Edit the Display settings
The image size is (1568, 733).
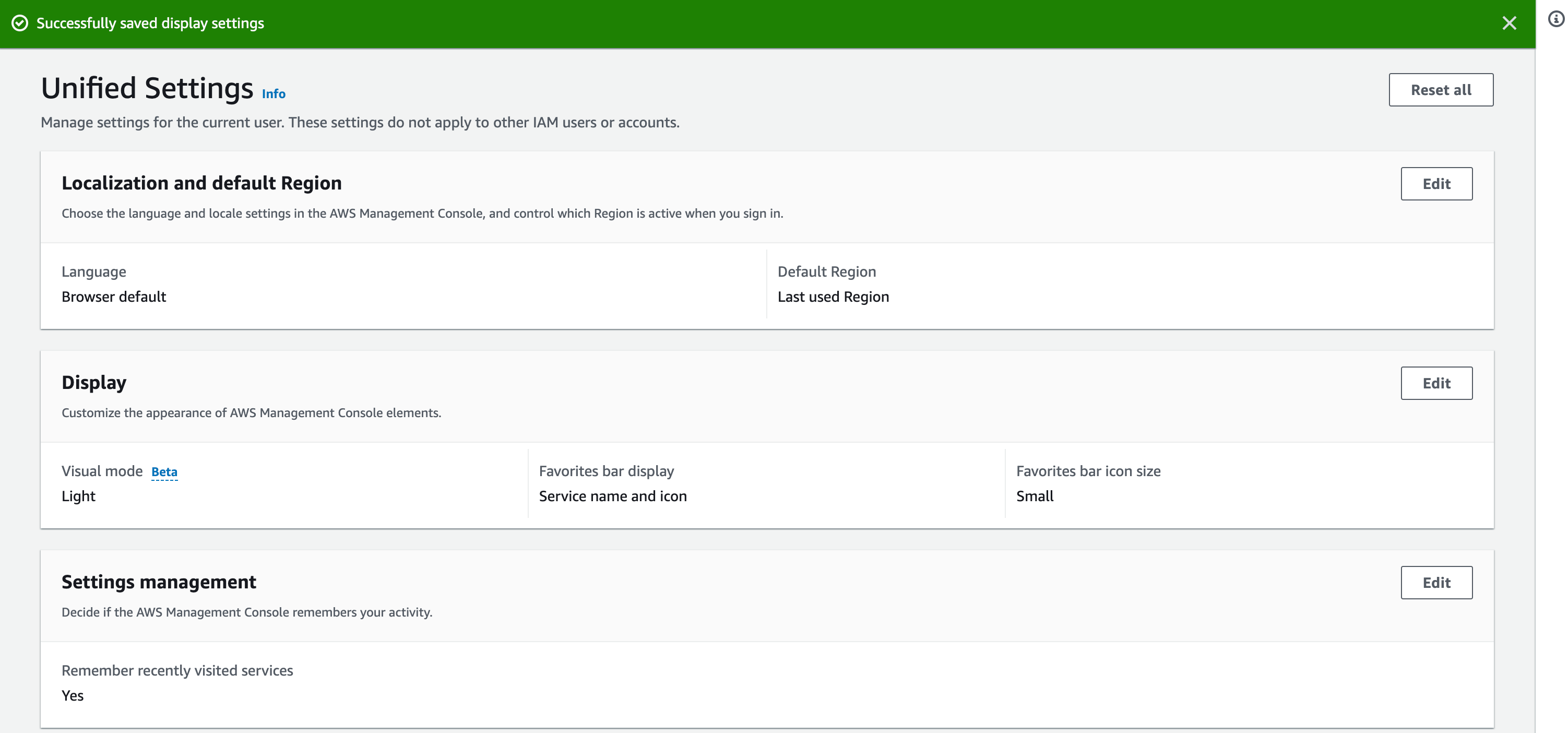1436,383
